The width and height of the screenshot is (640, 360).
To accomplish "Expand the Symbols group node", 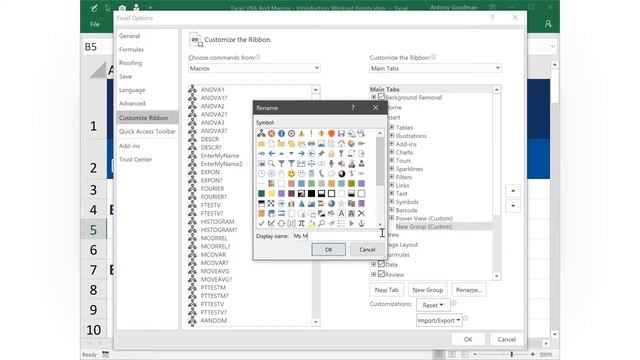I will click(391, 202).
